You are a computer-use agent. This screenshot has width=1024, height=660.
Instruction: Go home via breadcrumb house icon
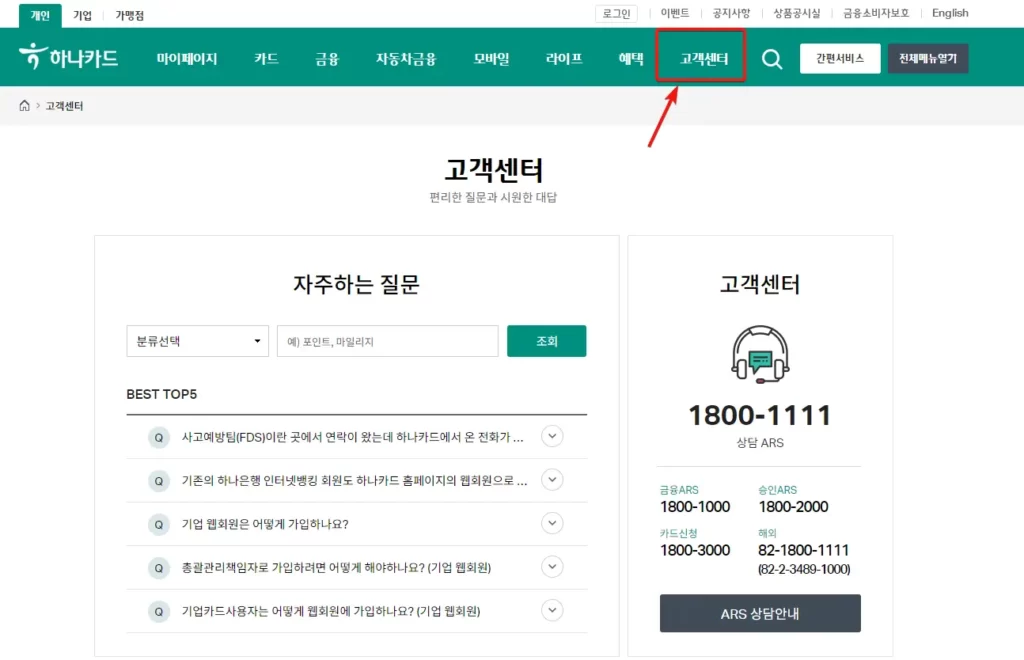click(24, 106)
